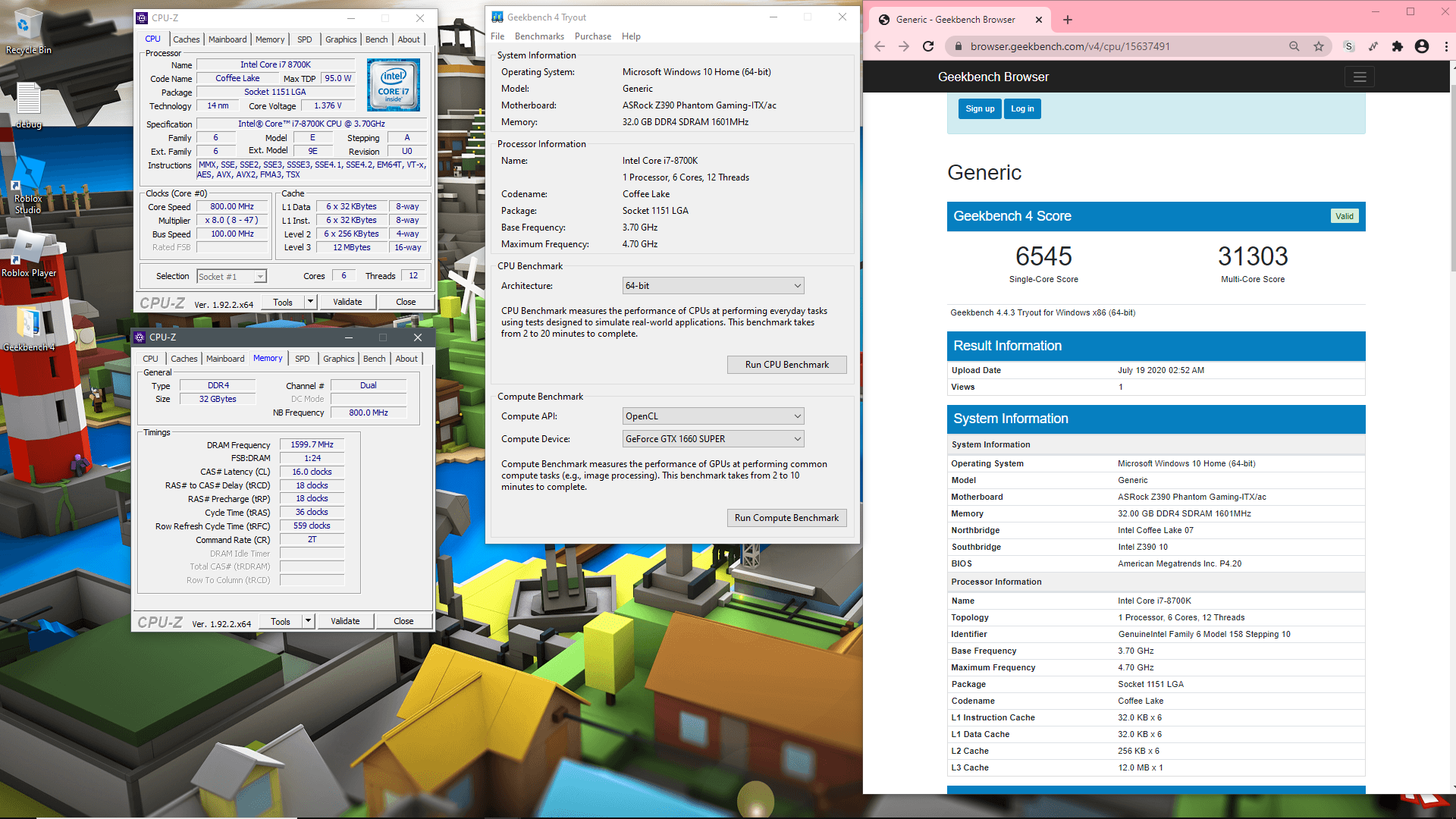This screenshot has height=819, width=1456.
Task: Click the site lock icon in the address bar
Action: [x=958, y=46]
